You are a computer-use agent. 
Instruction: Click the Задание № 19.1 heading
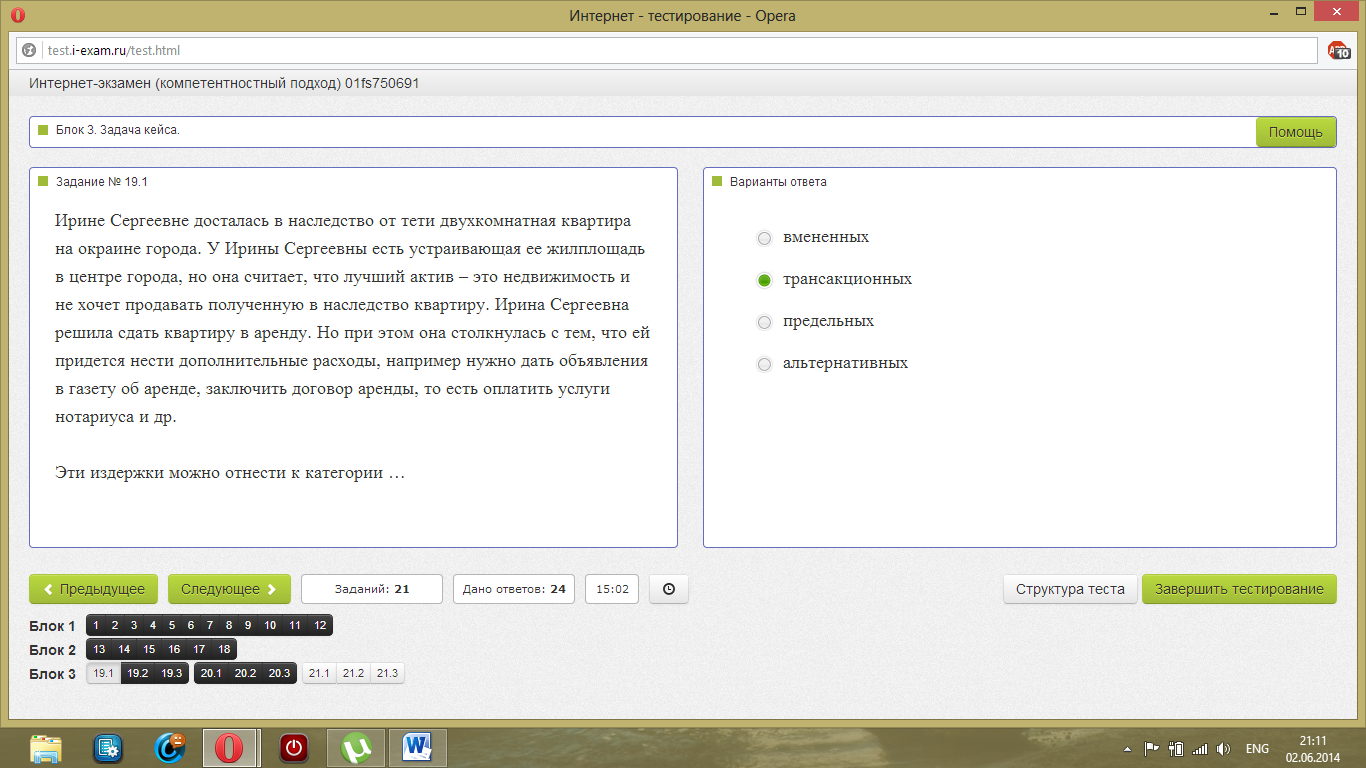[102, 182]
